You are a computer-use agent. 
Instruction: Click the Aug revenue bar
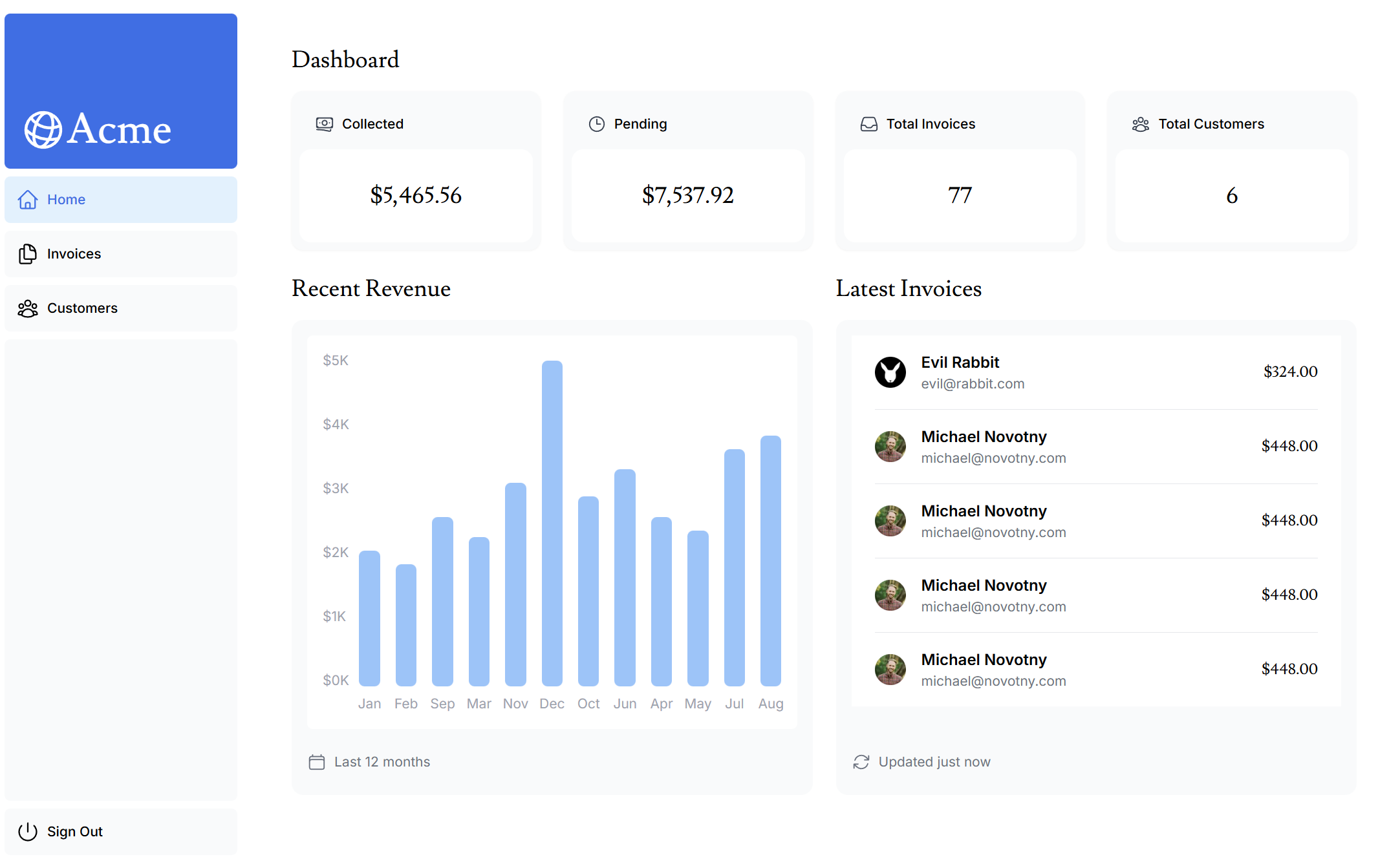(x=771, y=561)
